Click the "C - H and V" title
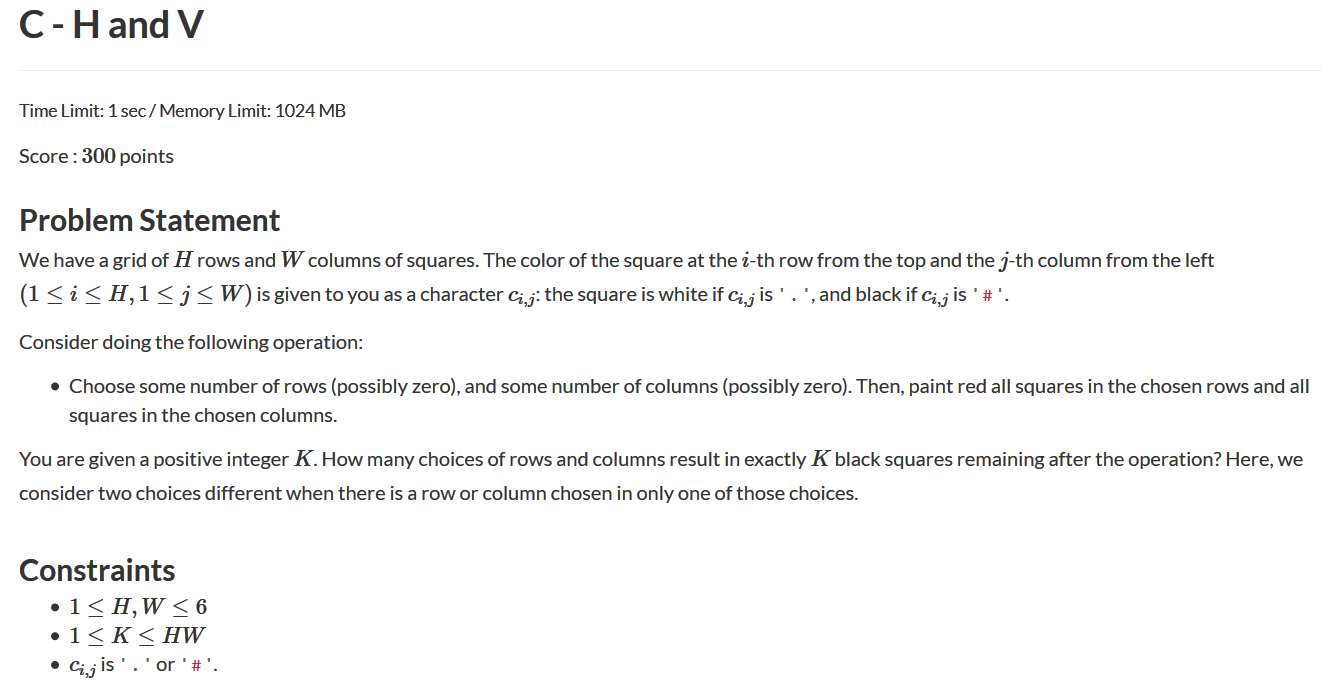Viewport: 1323px width, 680px height. click(x=111, y=25)
